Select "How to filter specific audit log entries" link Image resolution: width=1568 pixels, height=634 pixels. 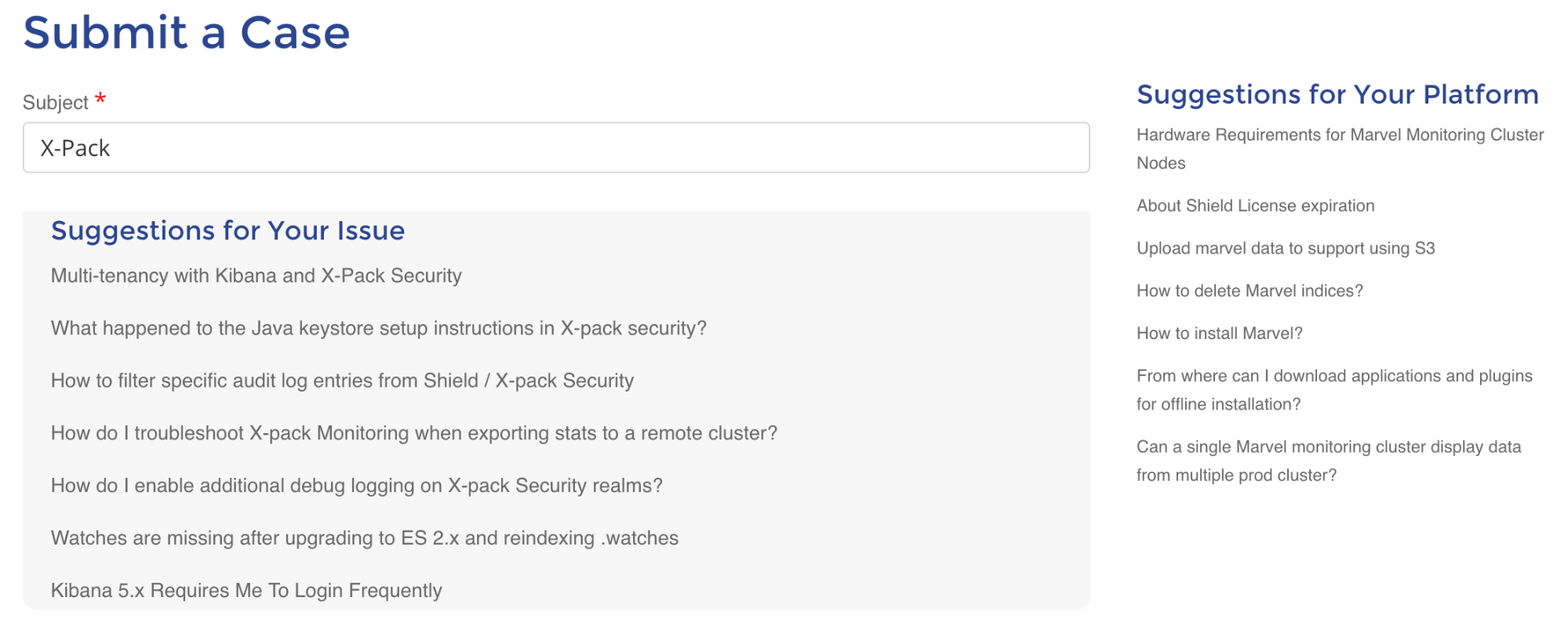tap(342, 381)
